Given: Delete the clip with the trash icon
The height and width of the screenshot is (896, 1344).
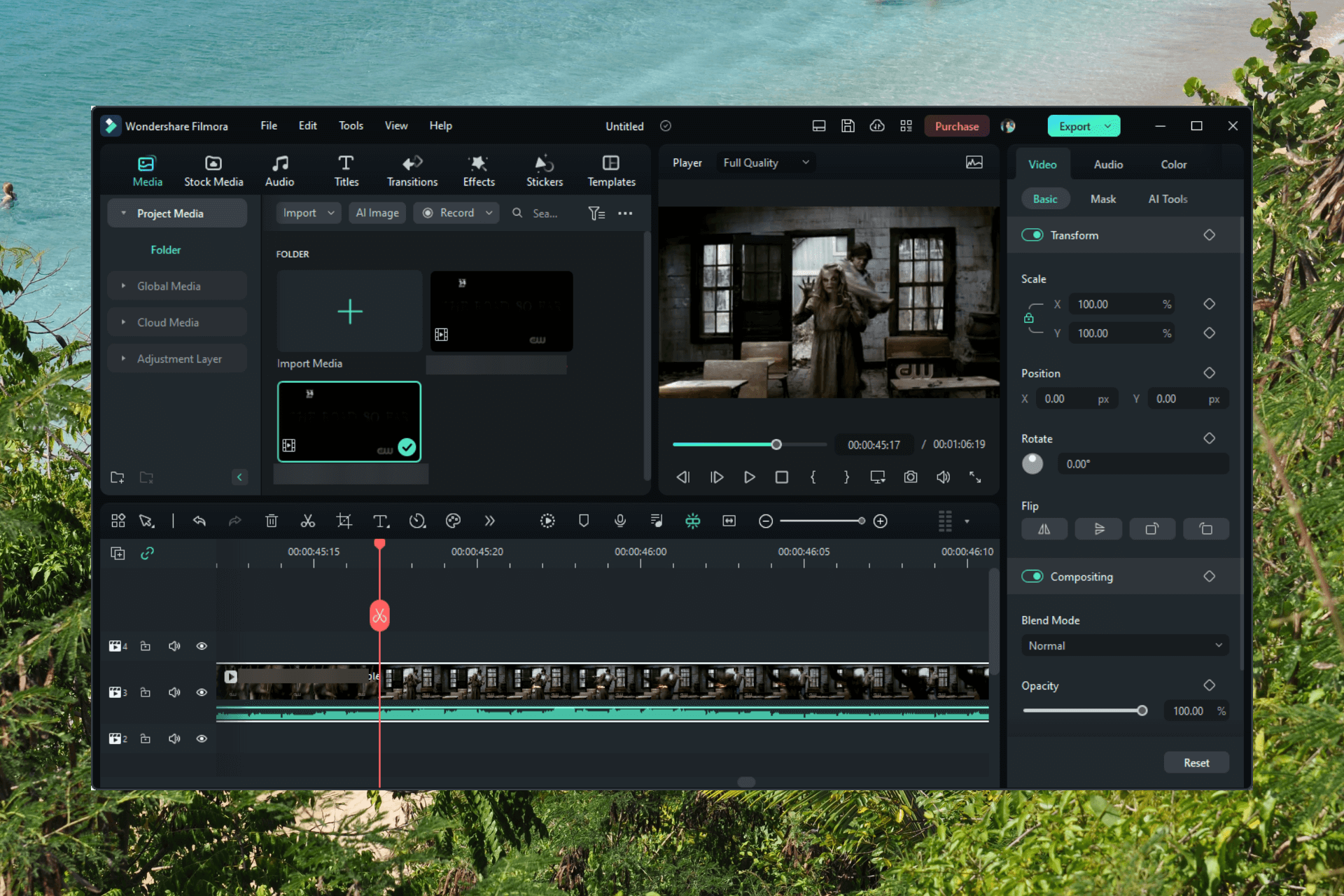Looking at the screenshot, I should tap(272, 521).
